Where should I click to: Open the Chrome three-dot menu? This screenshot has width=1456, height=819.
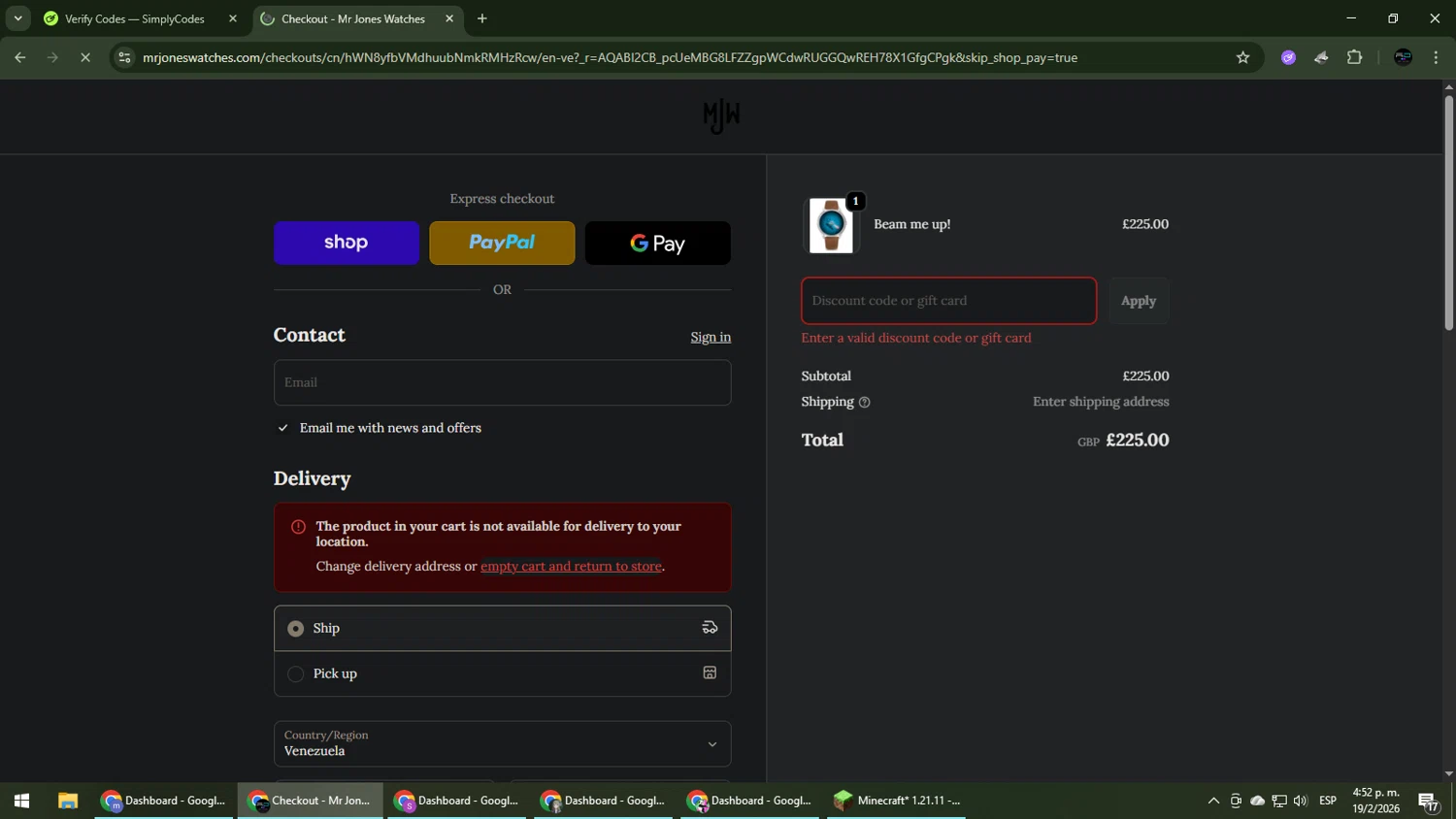(1436, 57)
